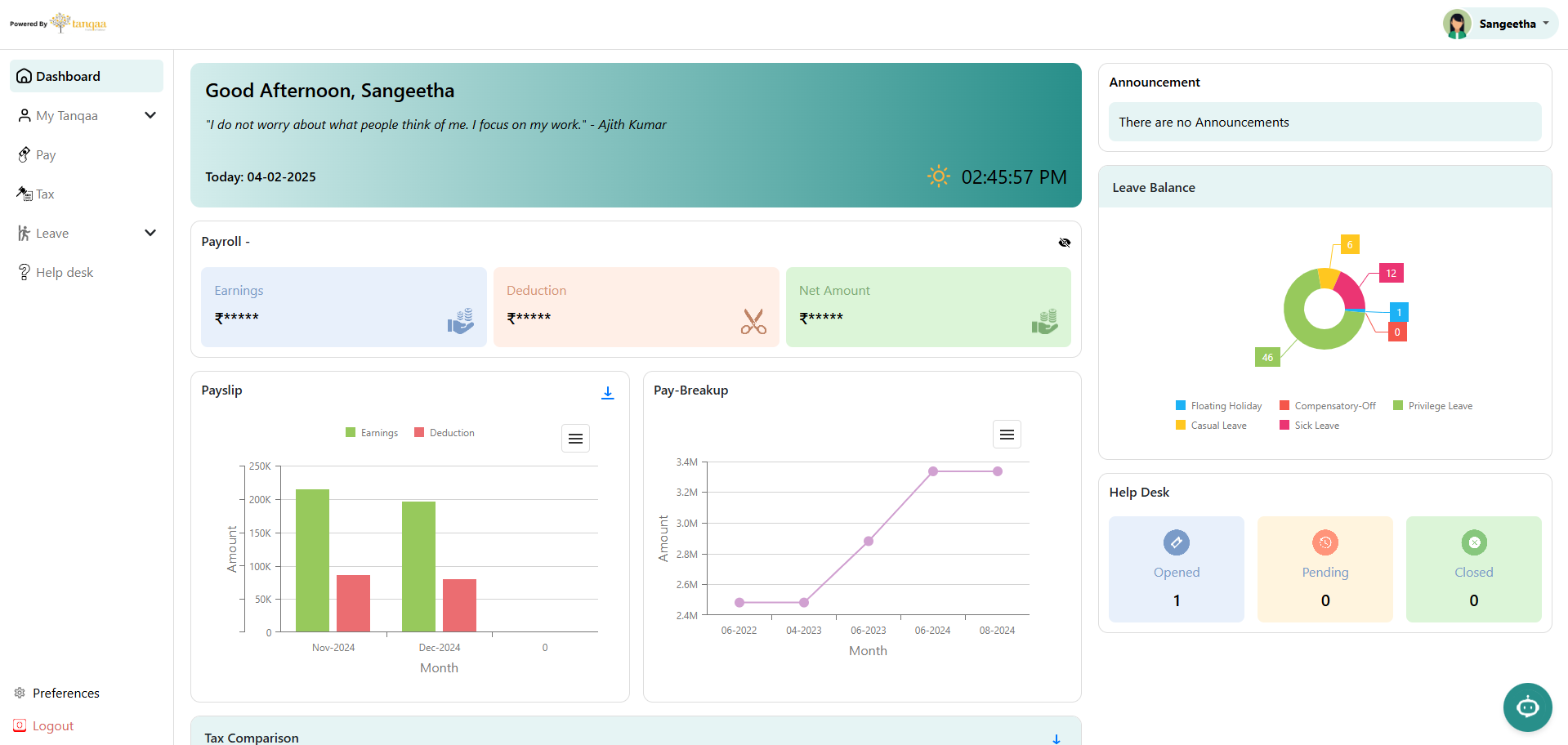Viewport: 1568px width, 745px height.
Task: Expand the Leave sidebar submenu chevron
Action: [150, 233]
